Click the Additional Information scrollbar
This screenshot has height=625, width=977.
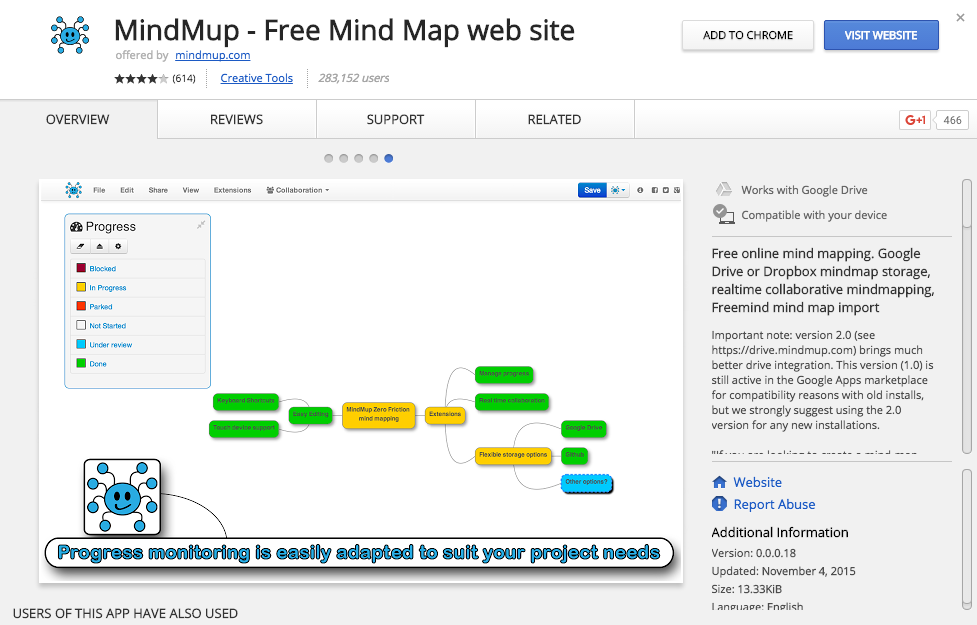(x=966, y=540)
